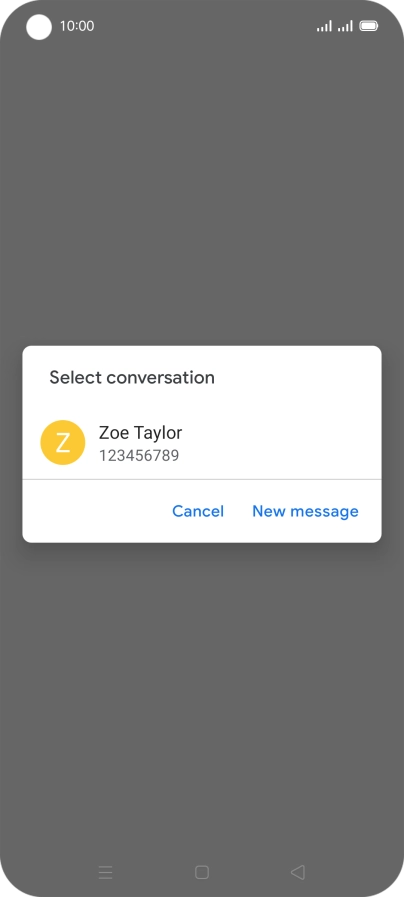
Task: Tap the phone number 123456789
Action: pyautogui.click(x=139, y=456)
